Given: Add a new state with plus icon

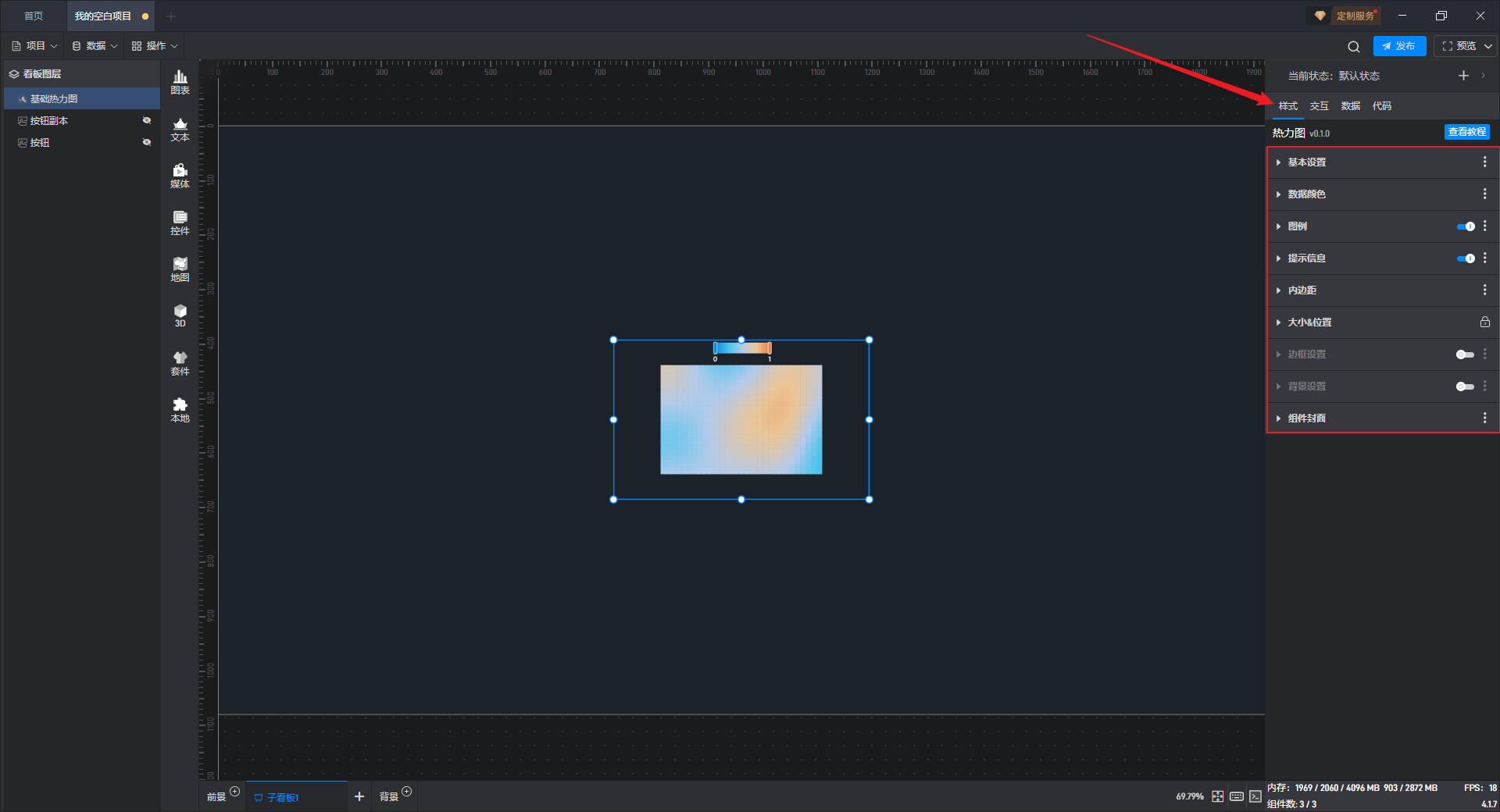Looking at the screenshot, I should 1463,76.
